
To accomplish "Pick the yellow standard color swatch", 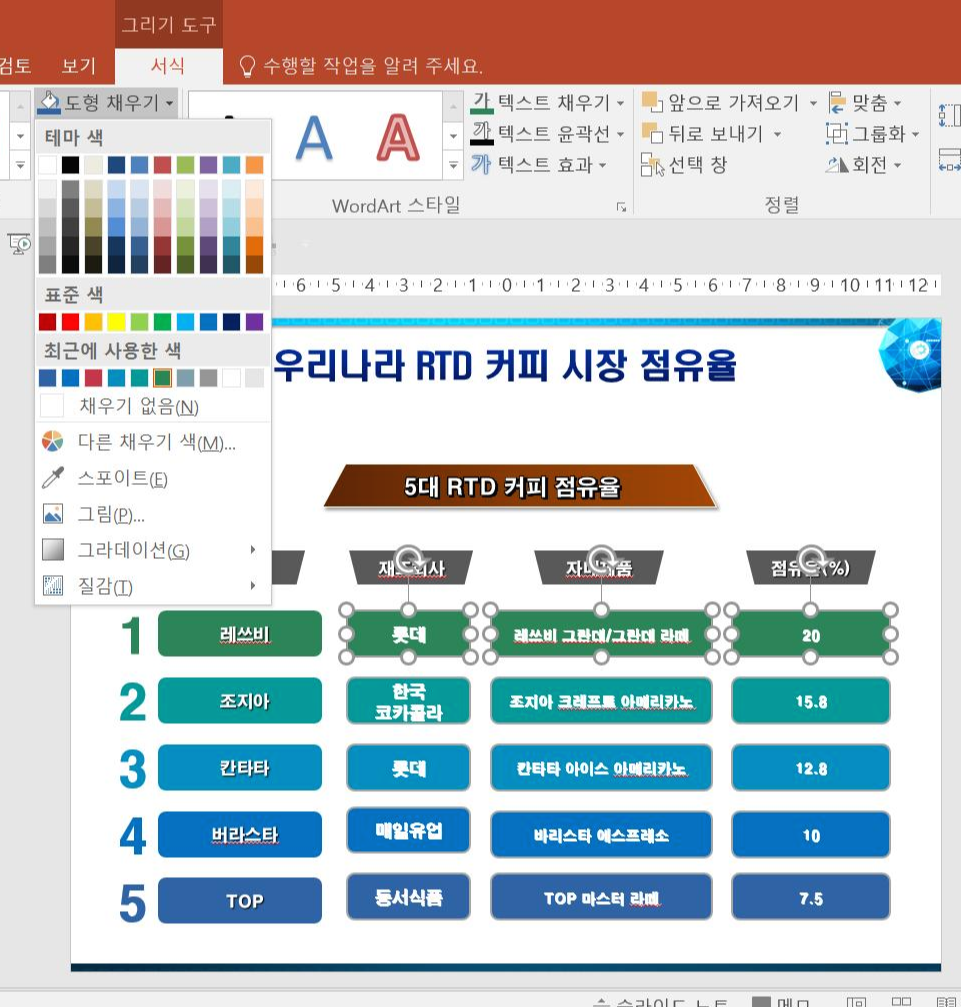I will [116, 322].
